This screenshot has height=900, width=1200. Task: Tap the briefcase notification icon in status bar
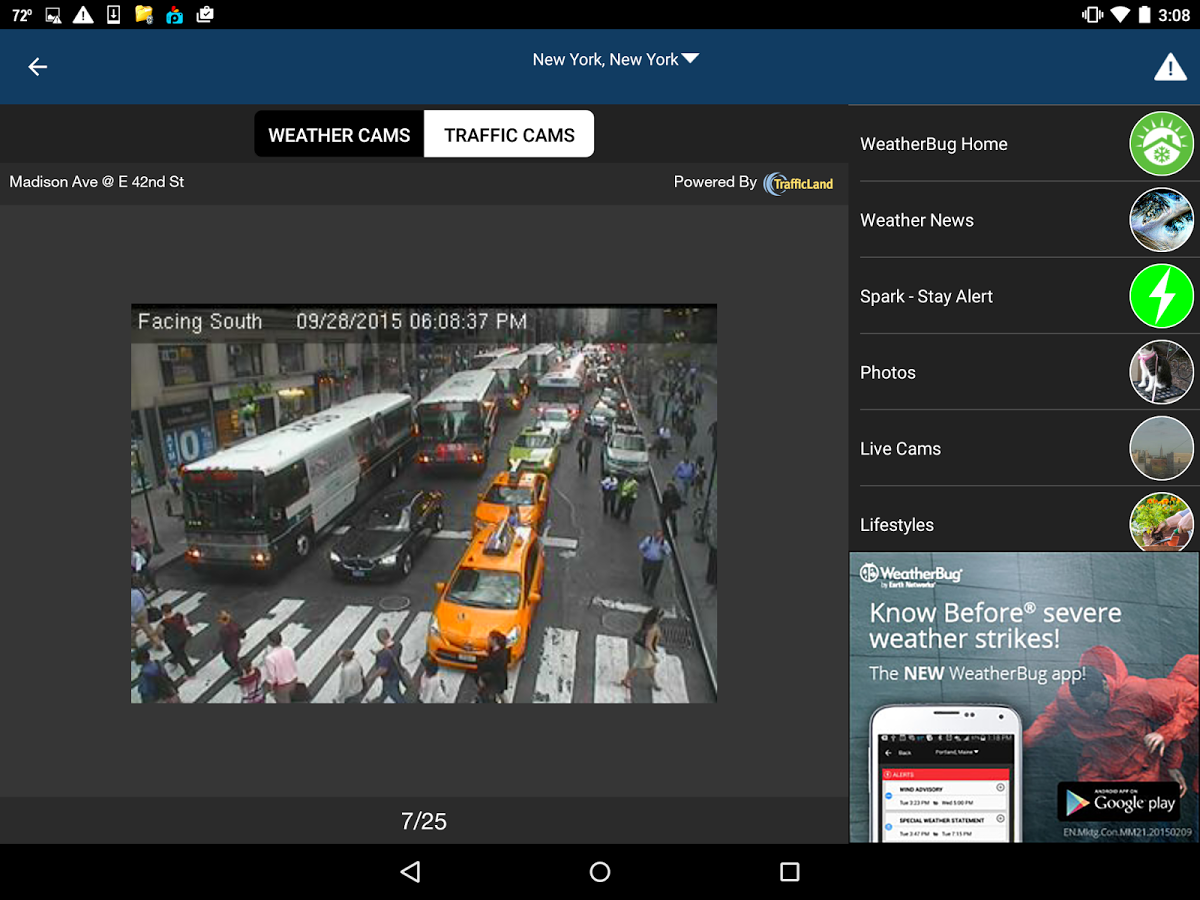click(205, 15)
